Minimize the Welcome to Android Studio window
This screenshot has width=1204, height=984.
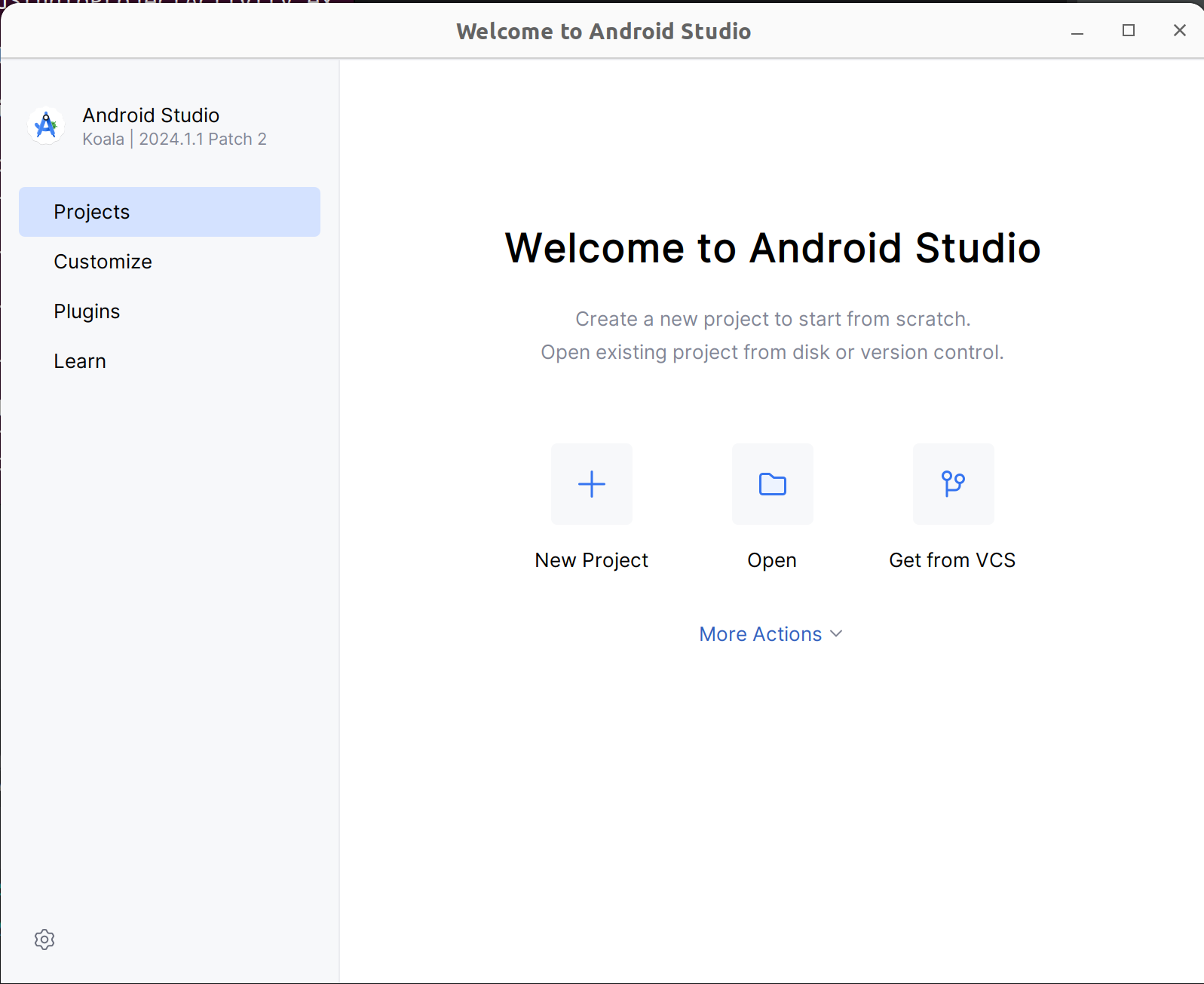[x=1077, y=31]
